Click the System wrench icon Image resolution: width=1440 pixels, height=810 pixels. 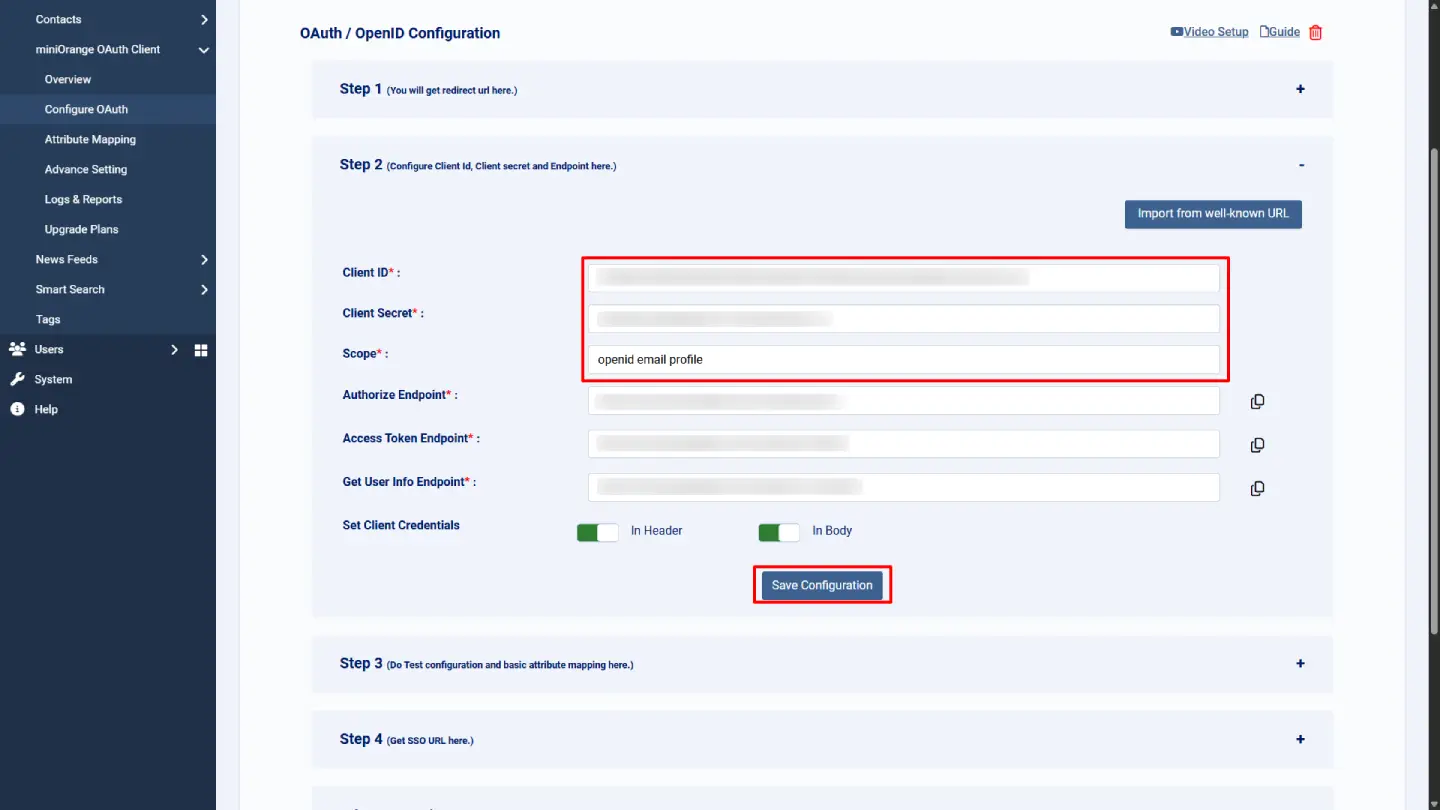tap(17, 379)
